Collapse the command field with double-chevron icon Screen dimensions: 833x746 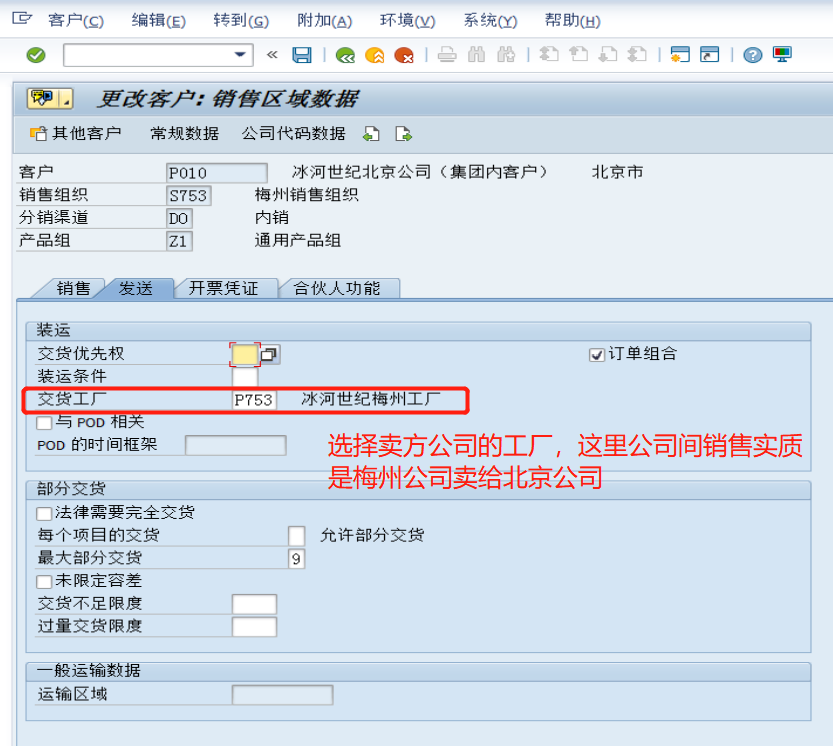[272, 55]
